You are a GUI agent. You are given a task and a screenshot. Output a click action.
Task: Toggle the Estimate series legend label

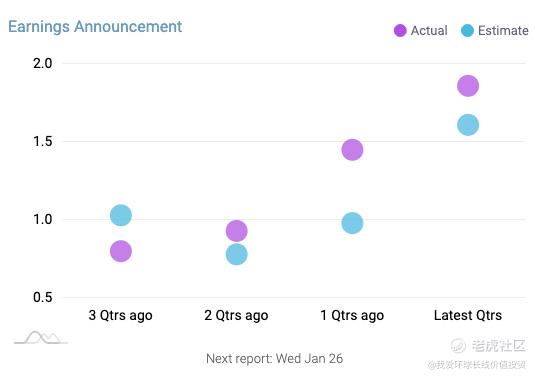(x=503, y=30)
